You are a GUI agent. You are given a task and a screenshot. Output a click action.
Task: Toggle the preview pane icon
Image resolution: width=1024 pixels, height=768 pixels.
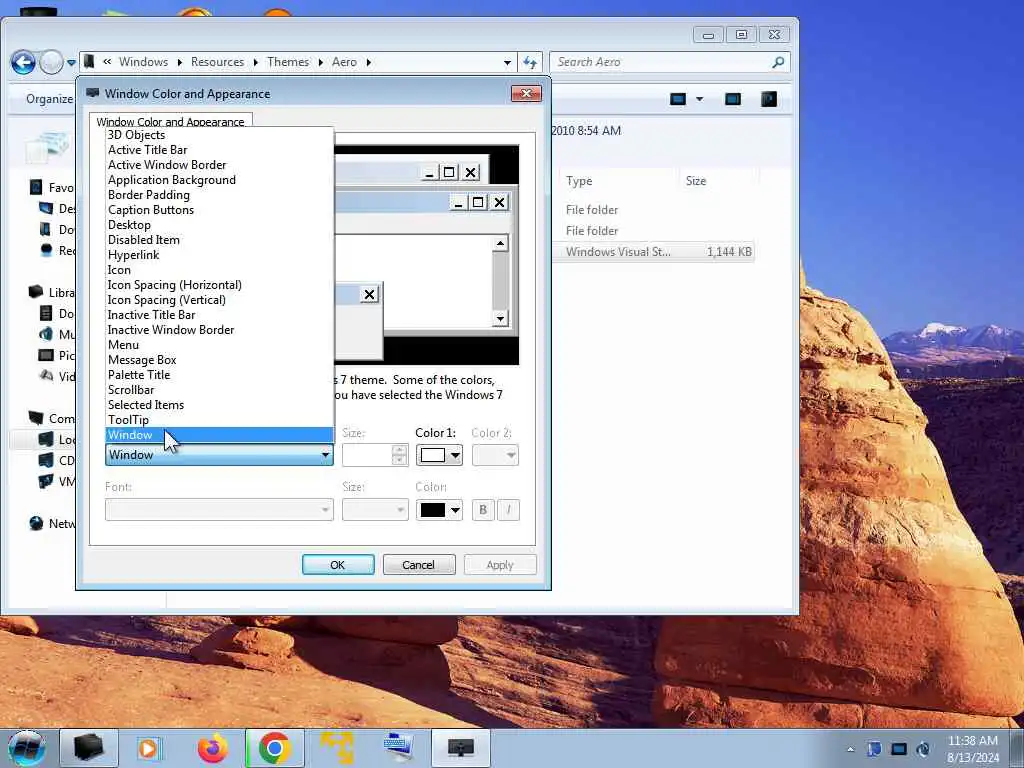point(733,99)
